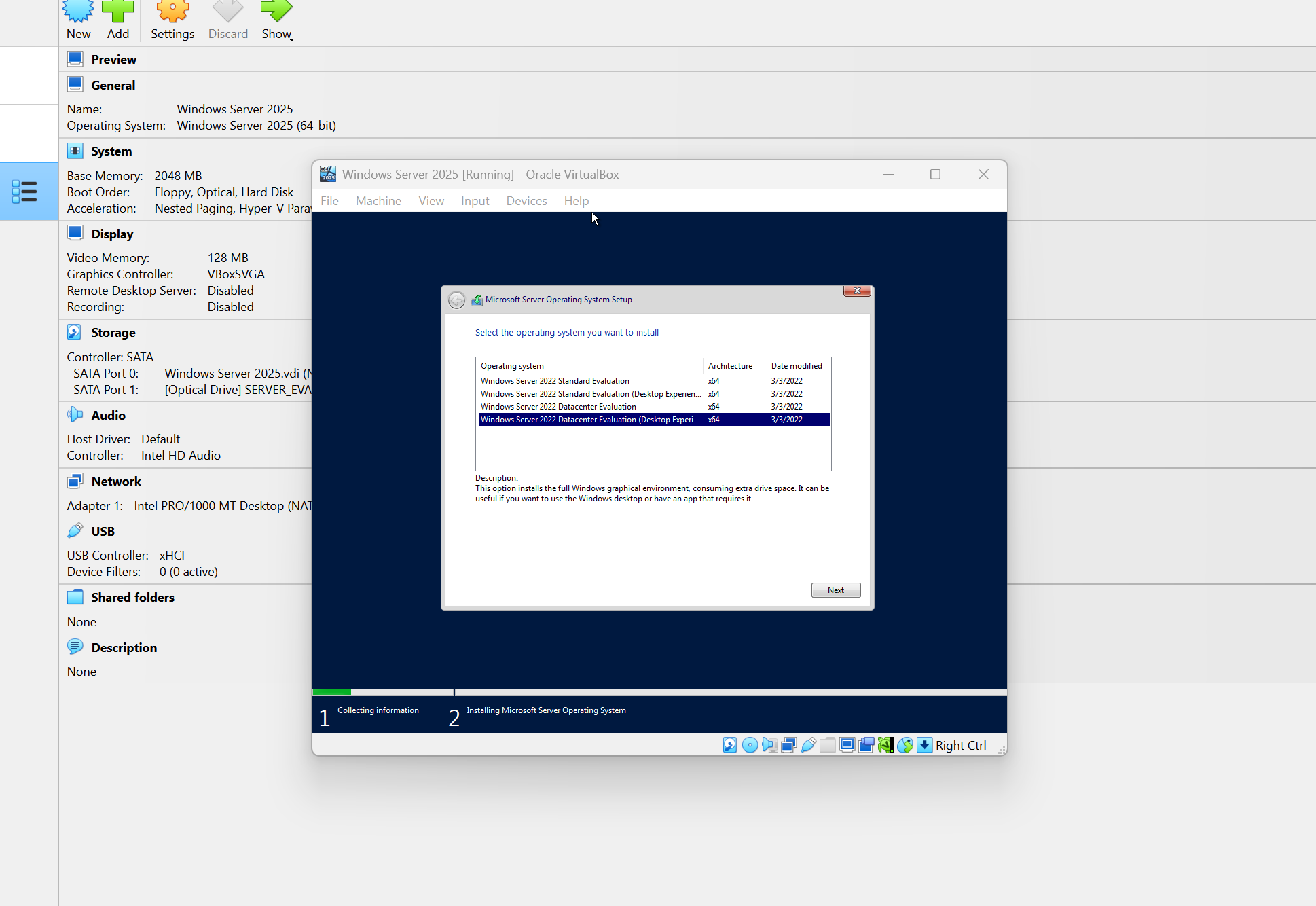
Task: Maximize the Windows Server 2025 VM window
Action: [x=935, y=175]
